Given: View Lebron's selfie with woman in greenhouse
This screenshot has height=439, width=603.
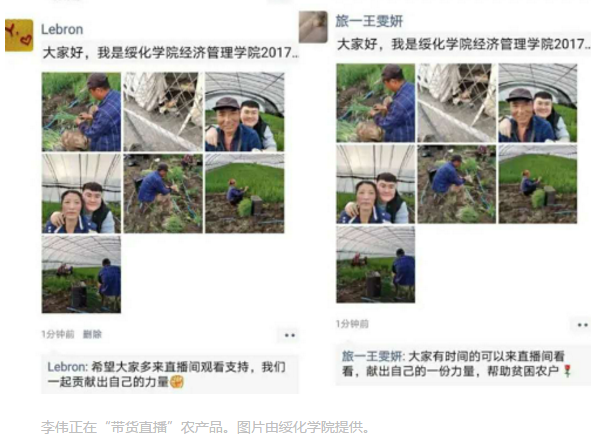Looking at the screenshot, I should 81,193.
